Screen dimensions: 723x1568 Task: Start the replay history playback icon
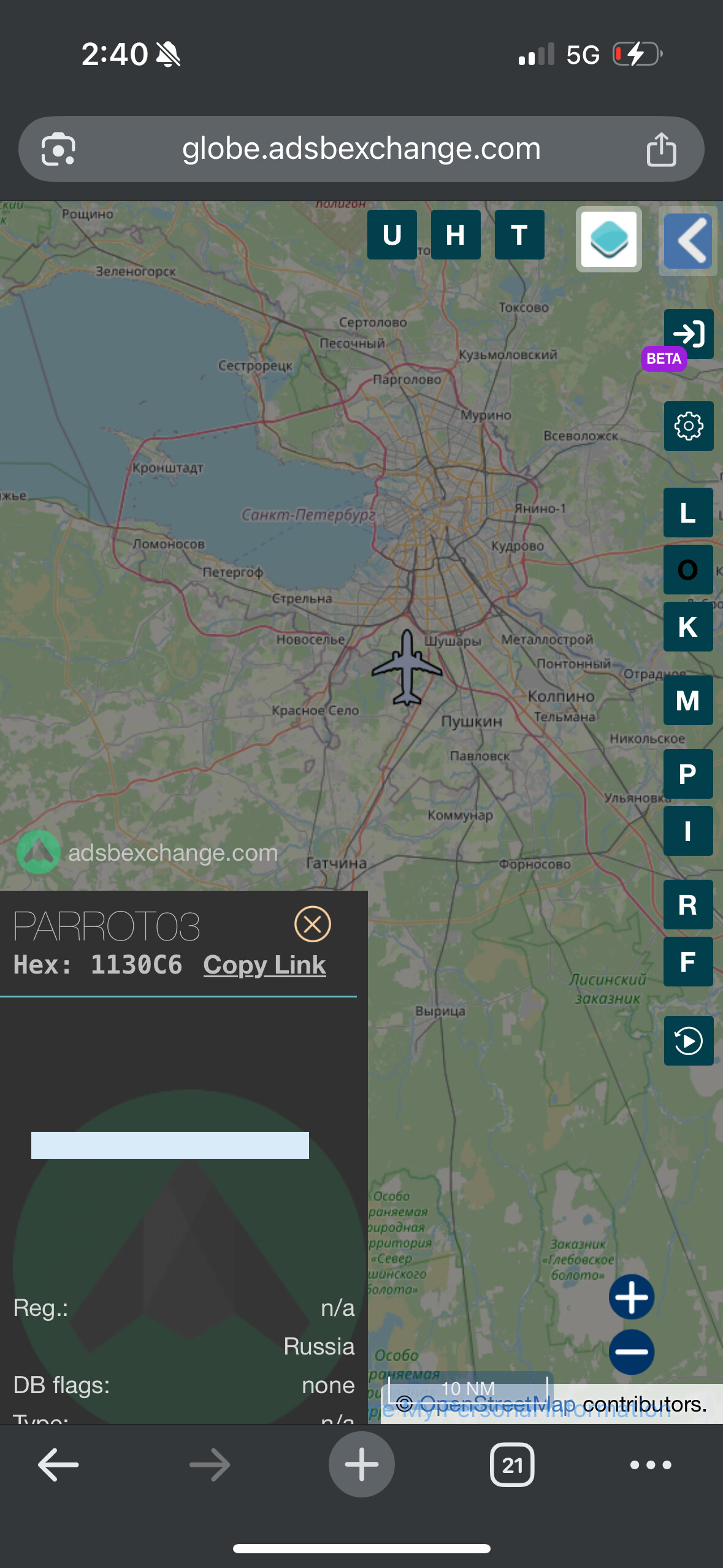688,1040
